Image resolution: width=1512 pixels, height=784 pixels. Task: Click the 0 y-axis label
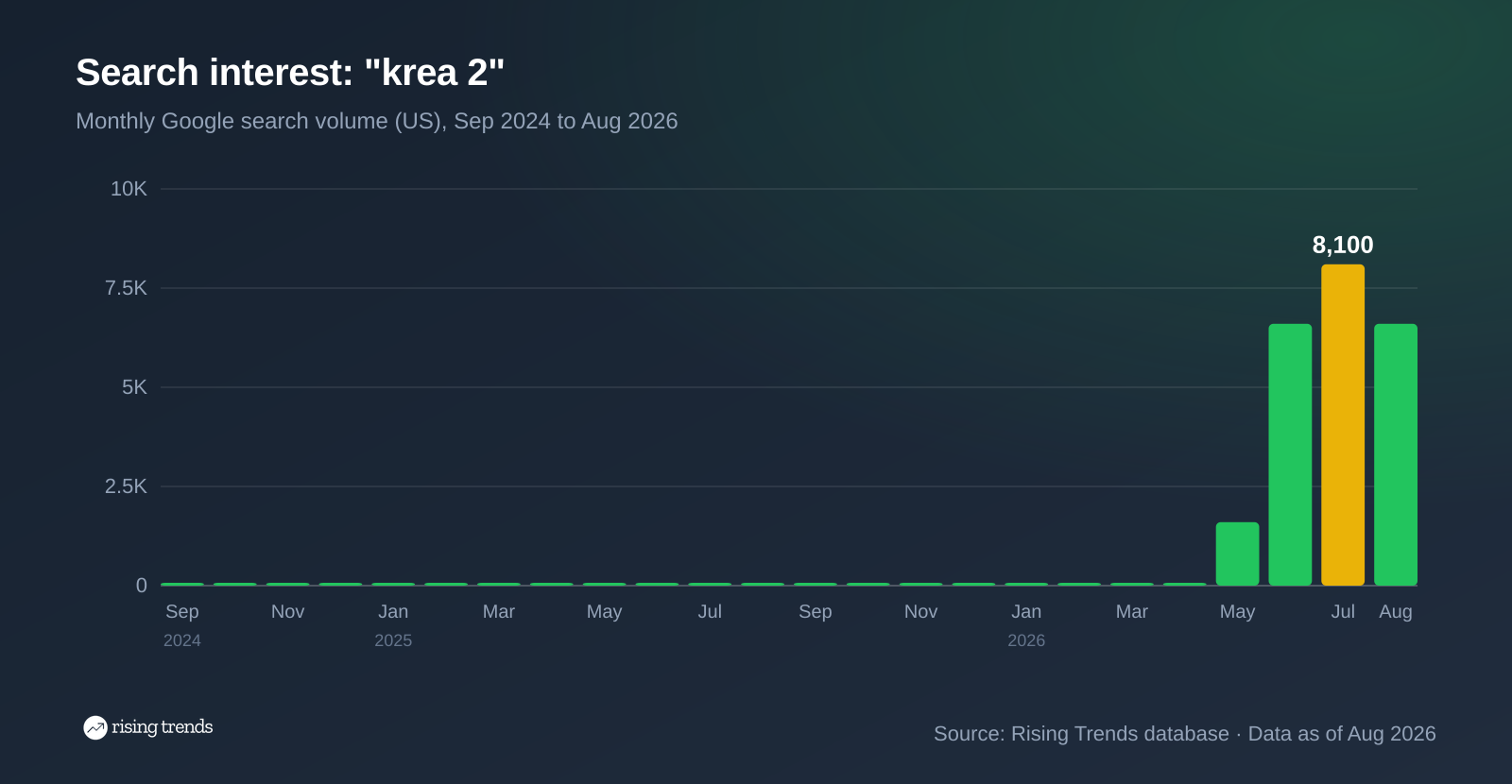pyautogui.click(x=142, y=586)
